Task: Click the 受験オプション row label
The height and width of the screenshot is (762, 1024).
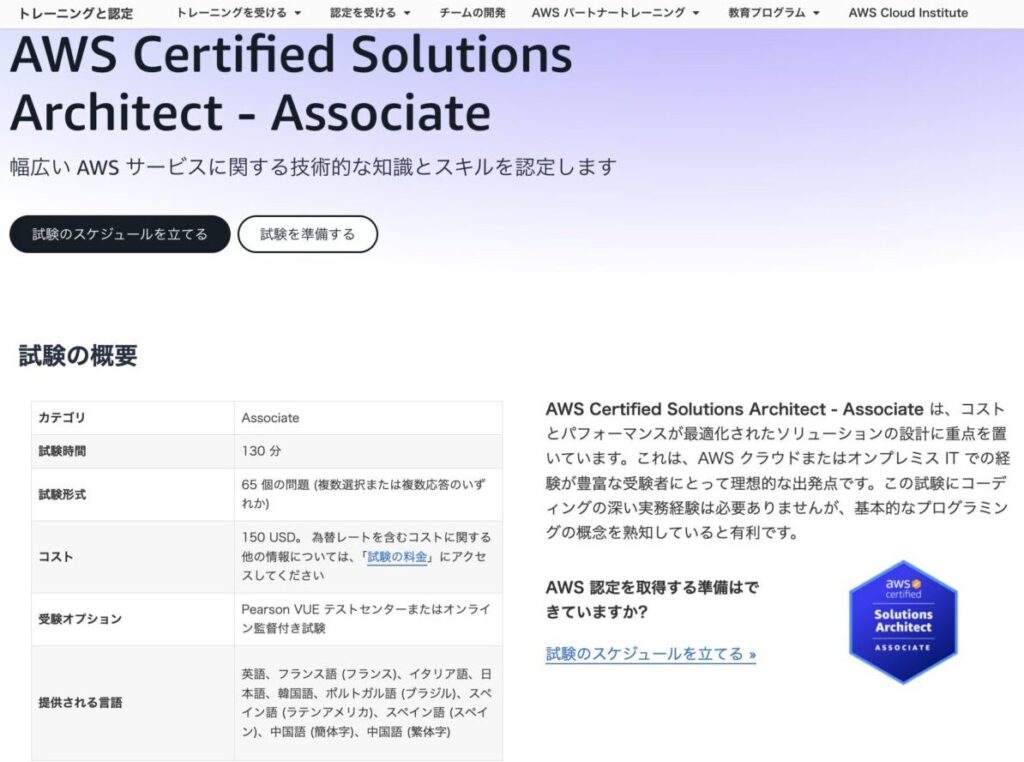Action: [x=80, y=619]
